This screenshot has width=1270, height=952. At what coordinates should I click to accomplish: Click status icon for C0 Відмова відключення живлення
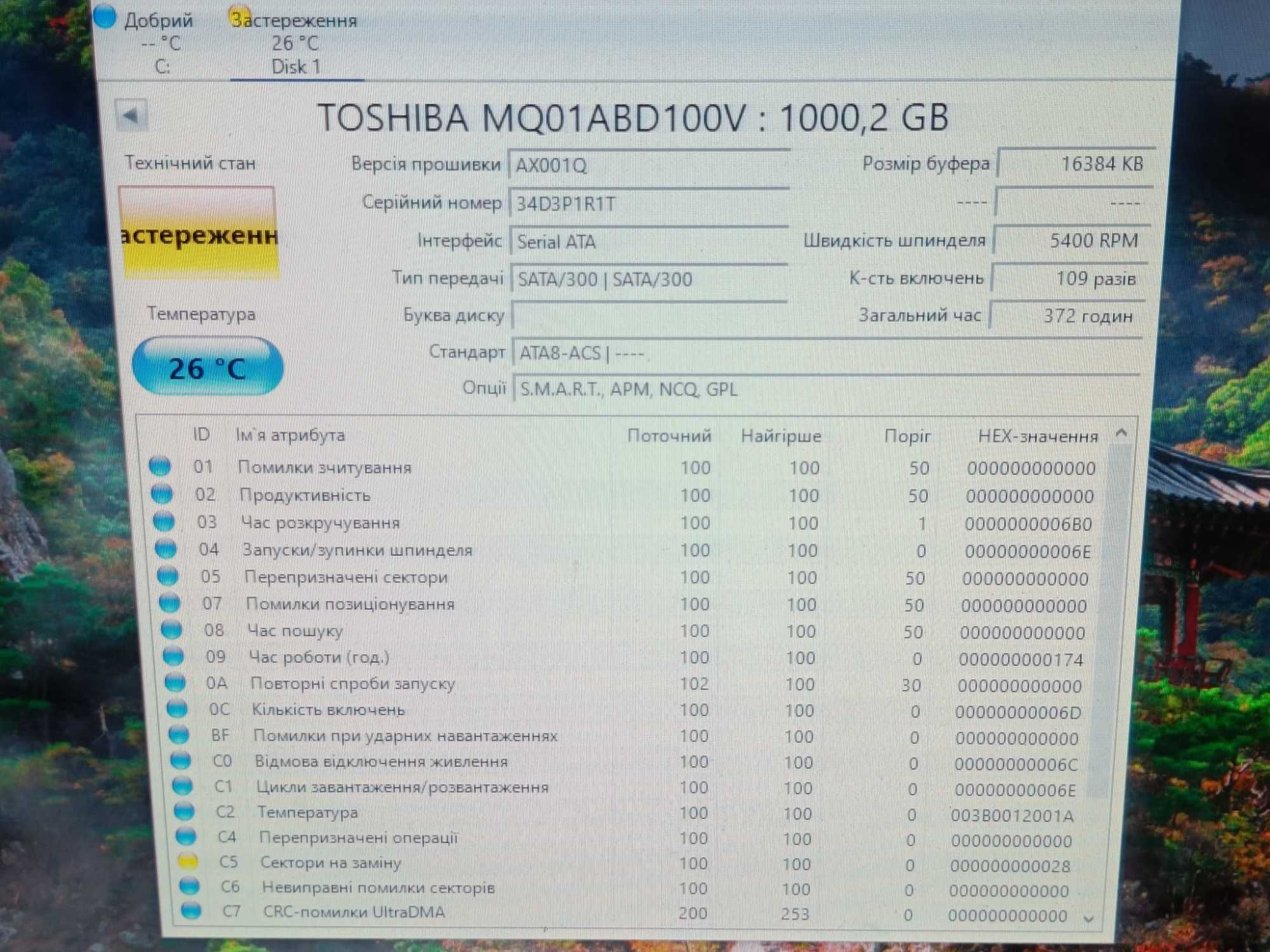(181, 760)
